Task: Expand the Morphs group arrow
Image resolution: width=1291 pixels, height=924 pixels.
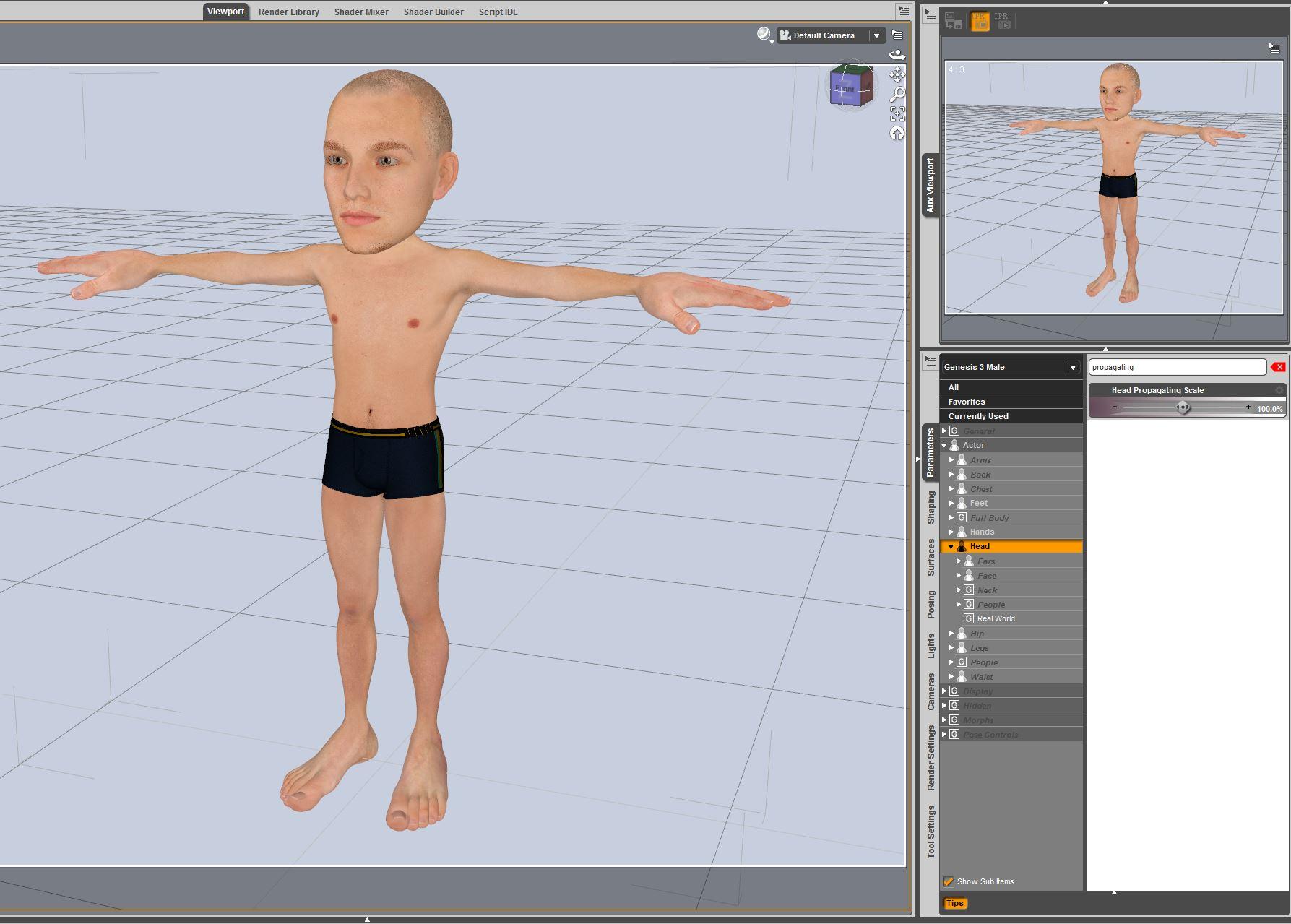Action: [944, 720]
